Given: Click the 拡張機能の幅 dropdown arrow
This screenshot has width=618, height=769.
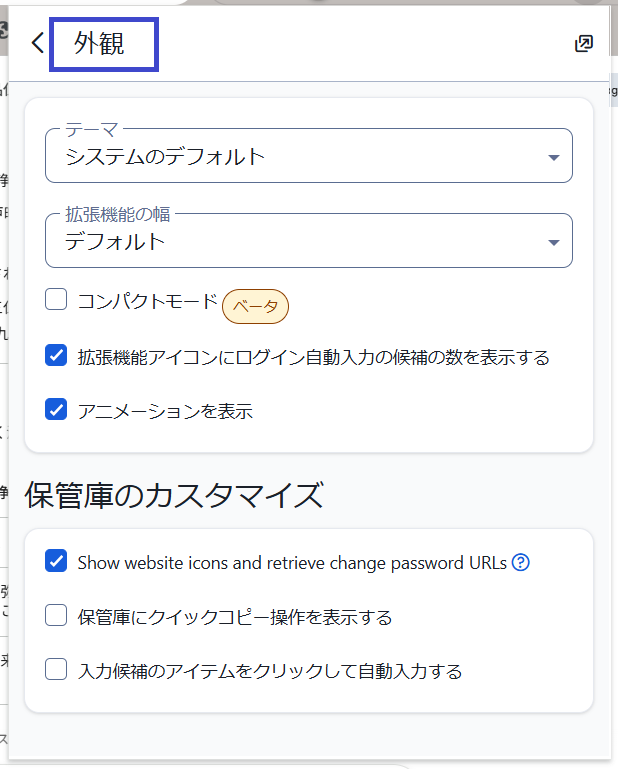Looking at the screenshot, I should point(554,242).
